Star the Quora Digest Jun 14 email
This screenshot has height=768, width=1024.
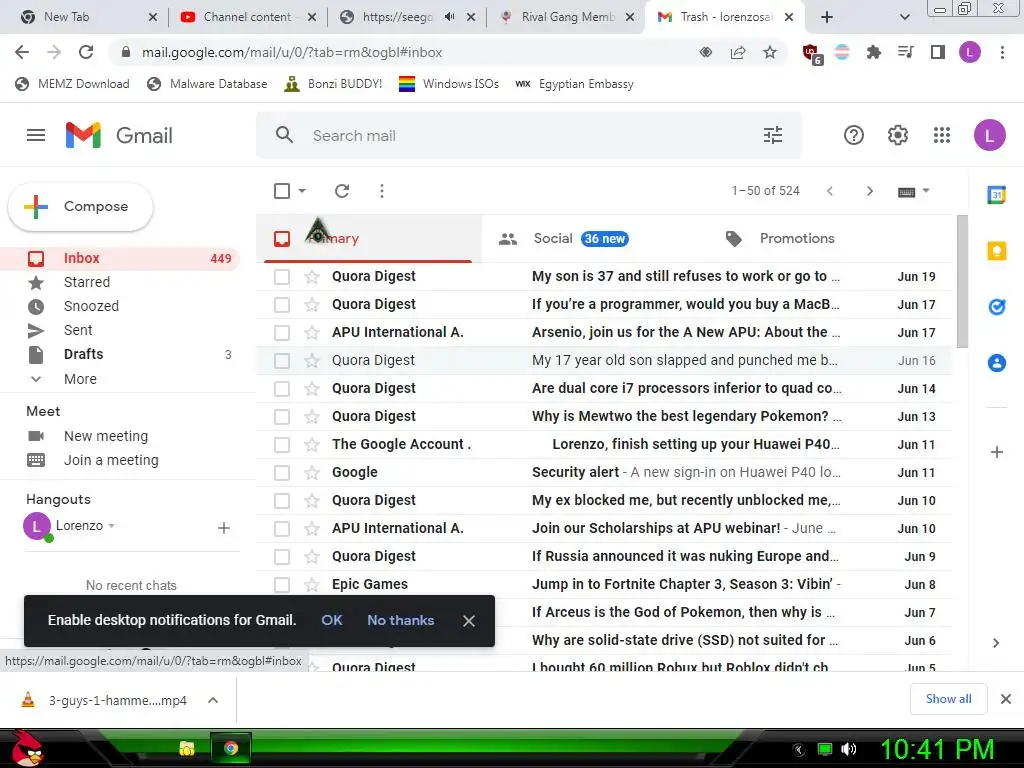[x=312, y=389]
